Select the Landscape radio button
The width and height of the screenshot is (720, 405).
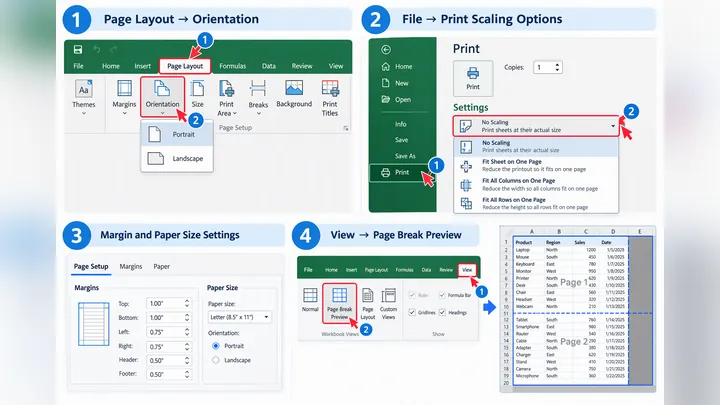point(216,360)
